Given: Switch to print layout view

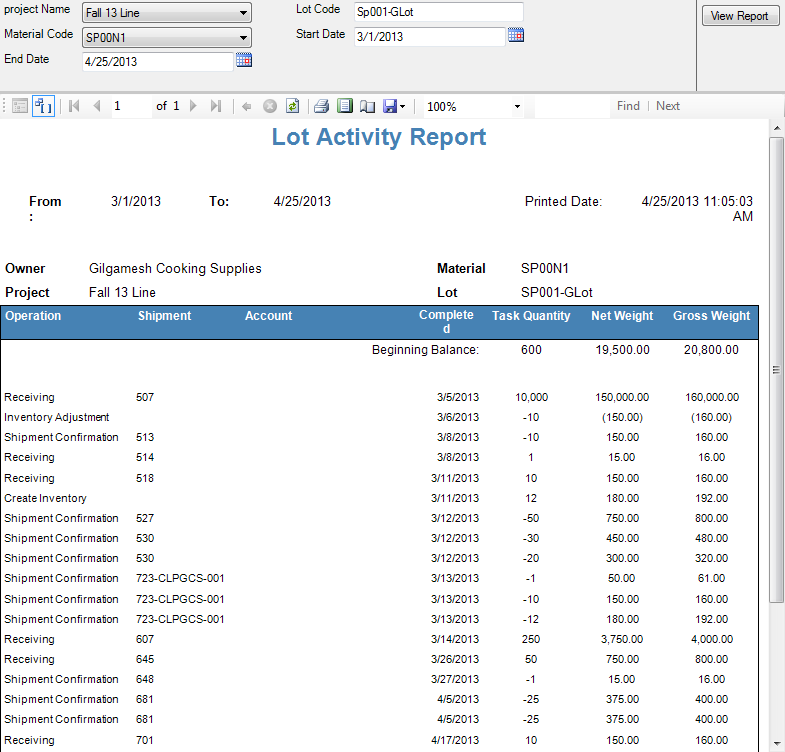Looking at the screenshot, I should pos(344,106).
